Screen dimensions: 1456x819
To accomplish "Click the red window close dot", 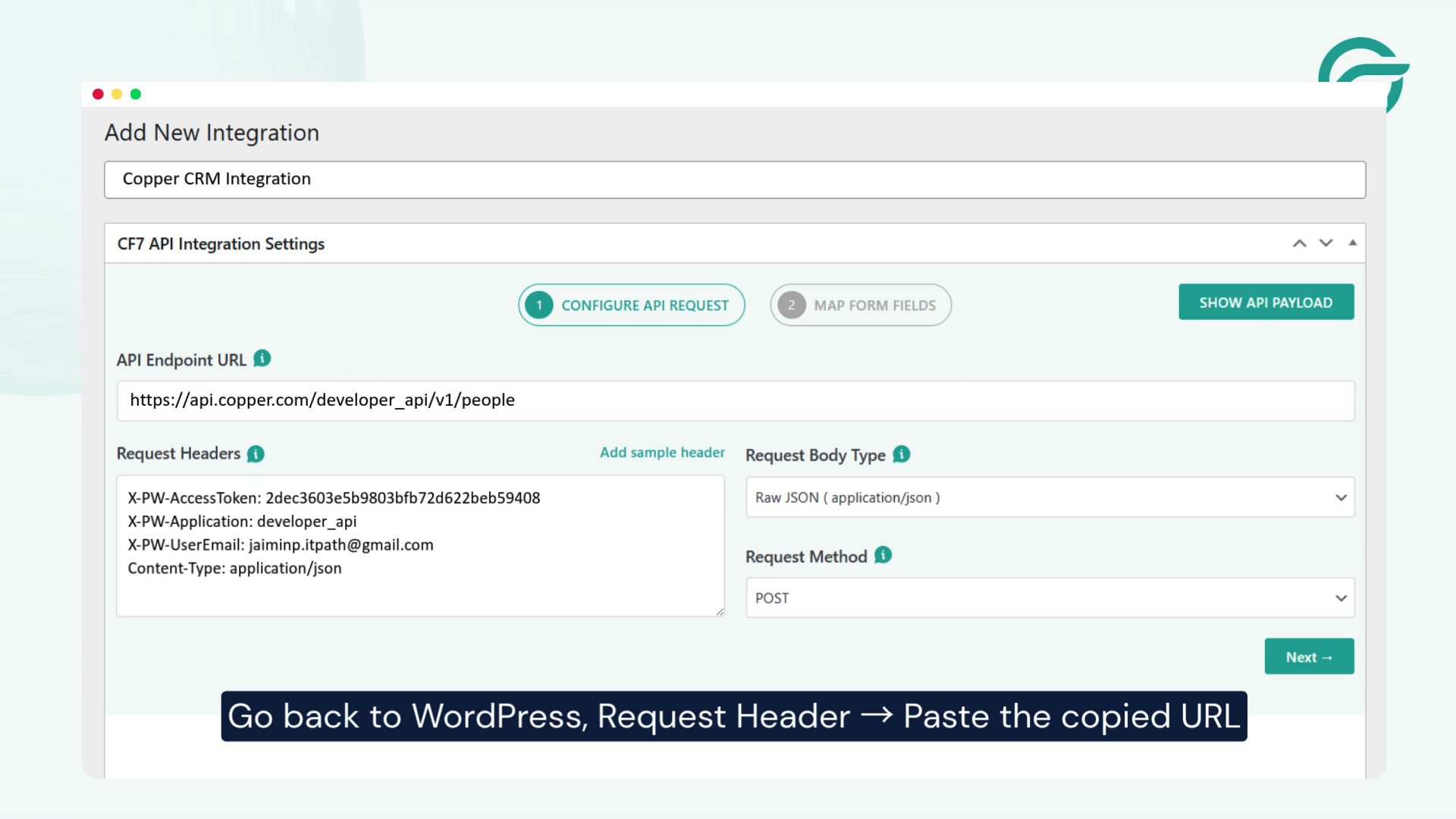I will 98,94.
